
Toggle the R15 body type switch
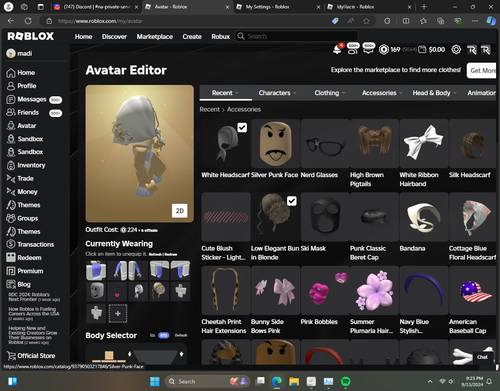tap(163, 335)
